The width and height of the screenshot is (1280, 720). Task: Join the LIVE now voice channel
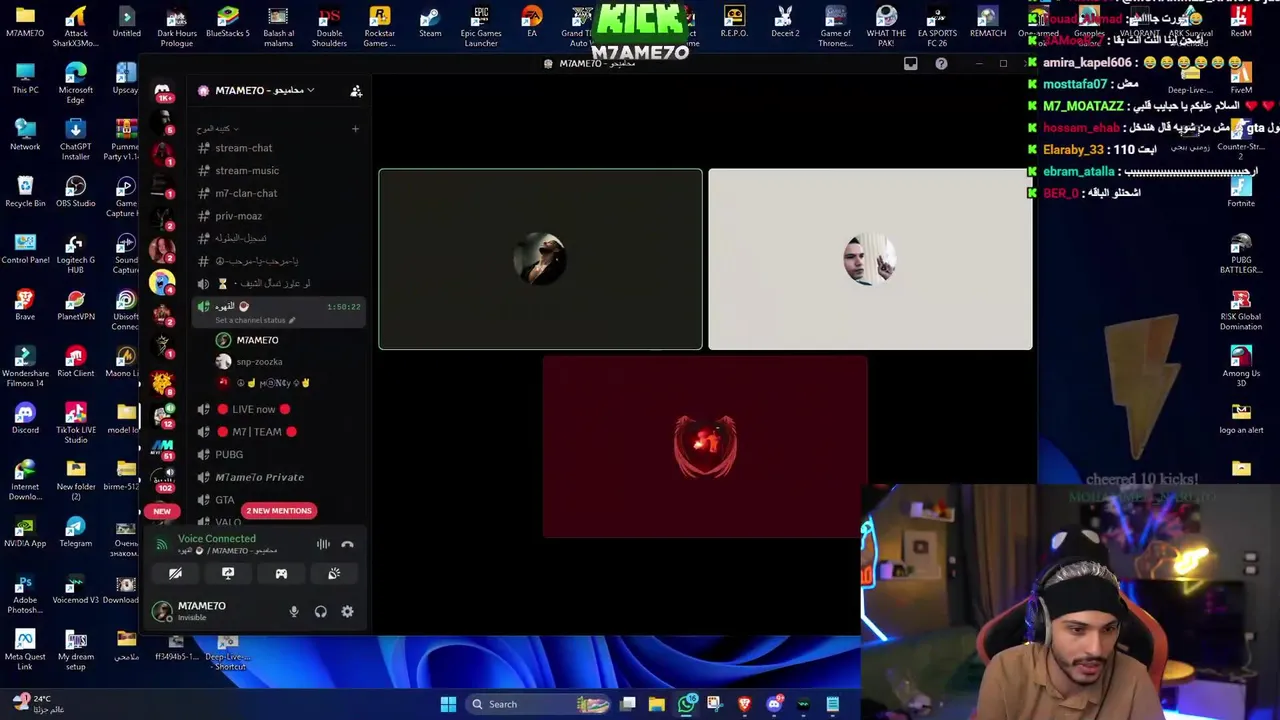[252, 409]
